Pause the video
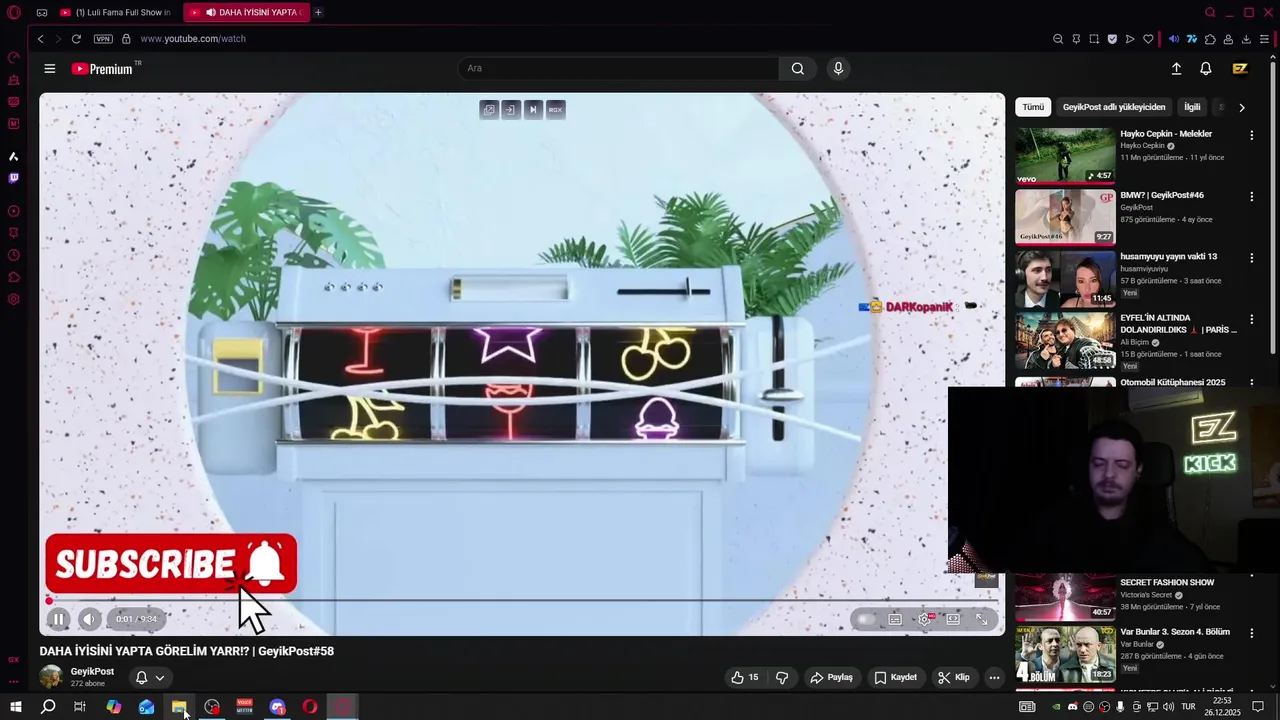 (58, 619)
